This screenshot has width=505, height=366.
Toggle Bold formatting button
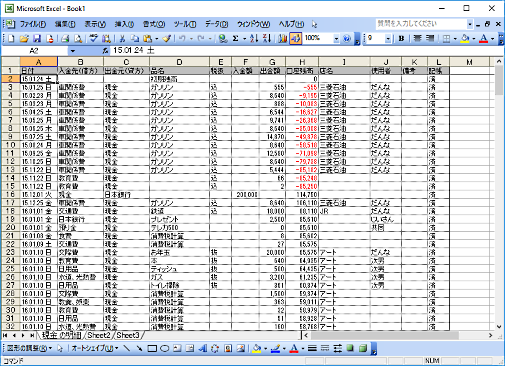[x=401, y=39]
